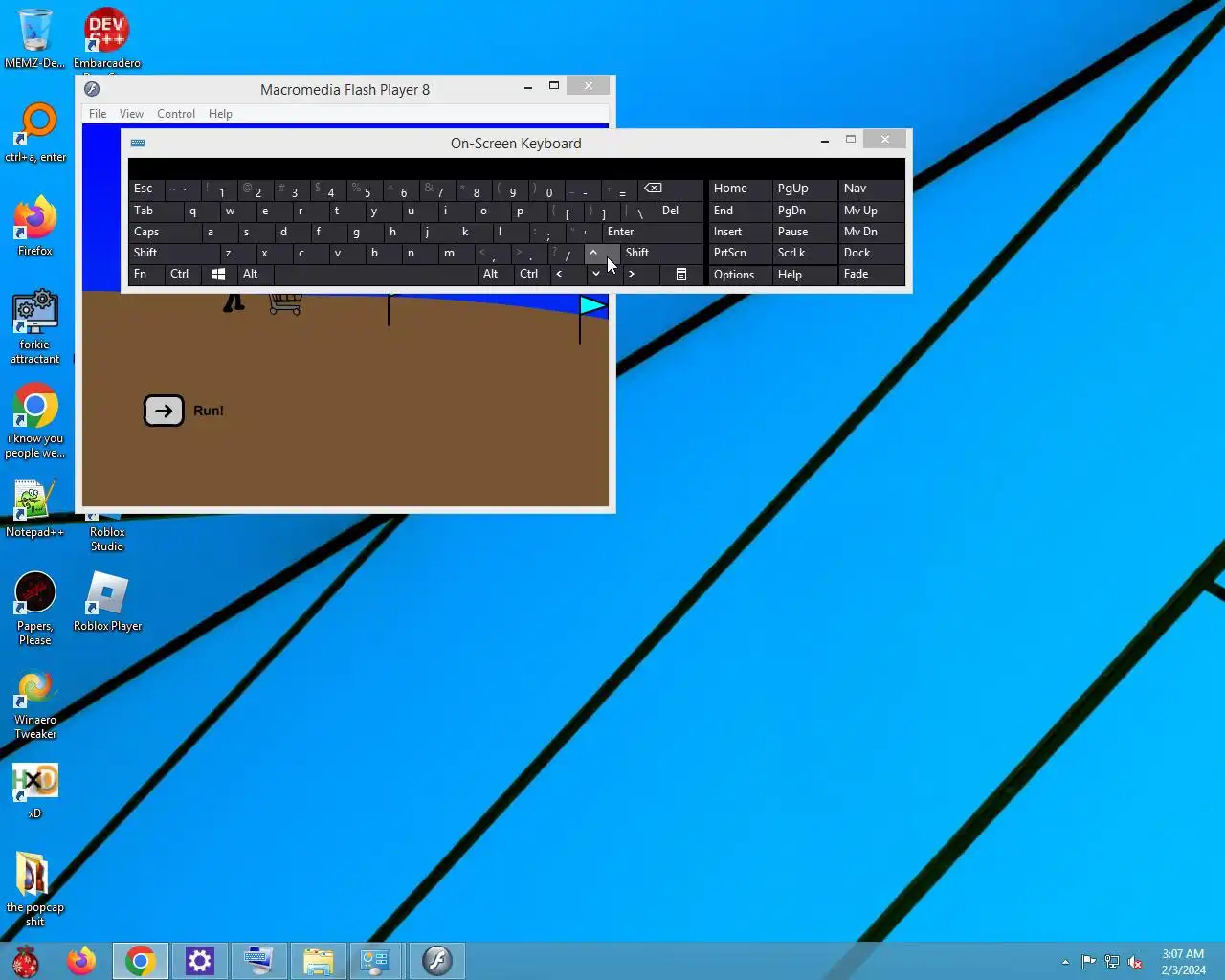The height and width of the screenshot is (980, 1225).
Task: Click the spacebar on On-Screen Keyboard
Action: [375, 275]
